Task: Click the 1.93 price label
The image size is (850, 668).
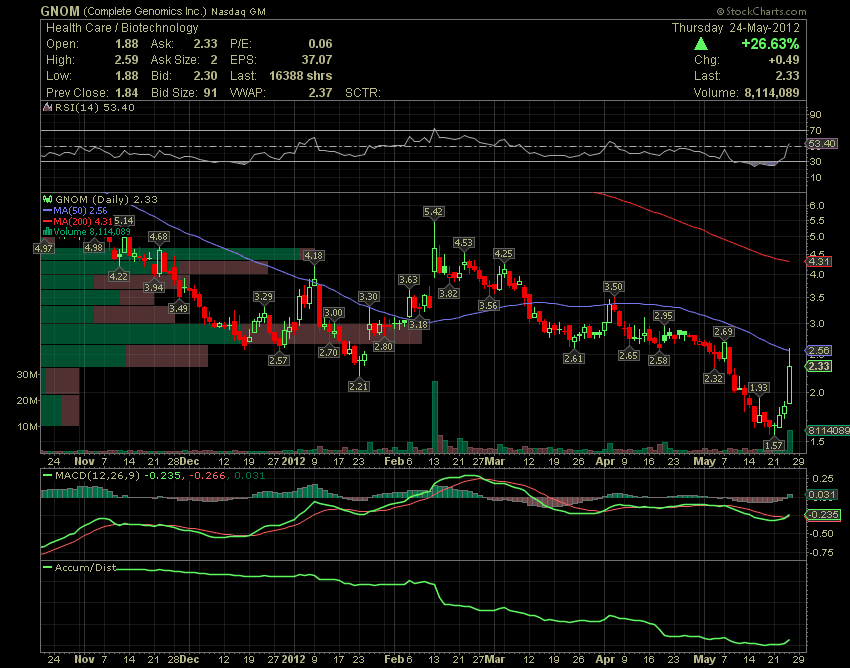Action: 758,387
